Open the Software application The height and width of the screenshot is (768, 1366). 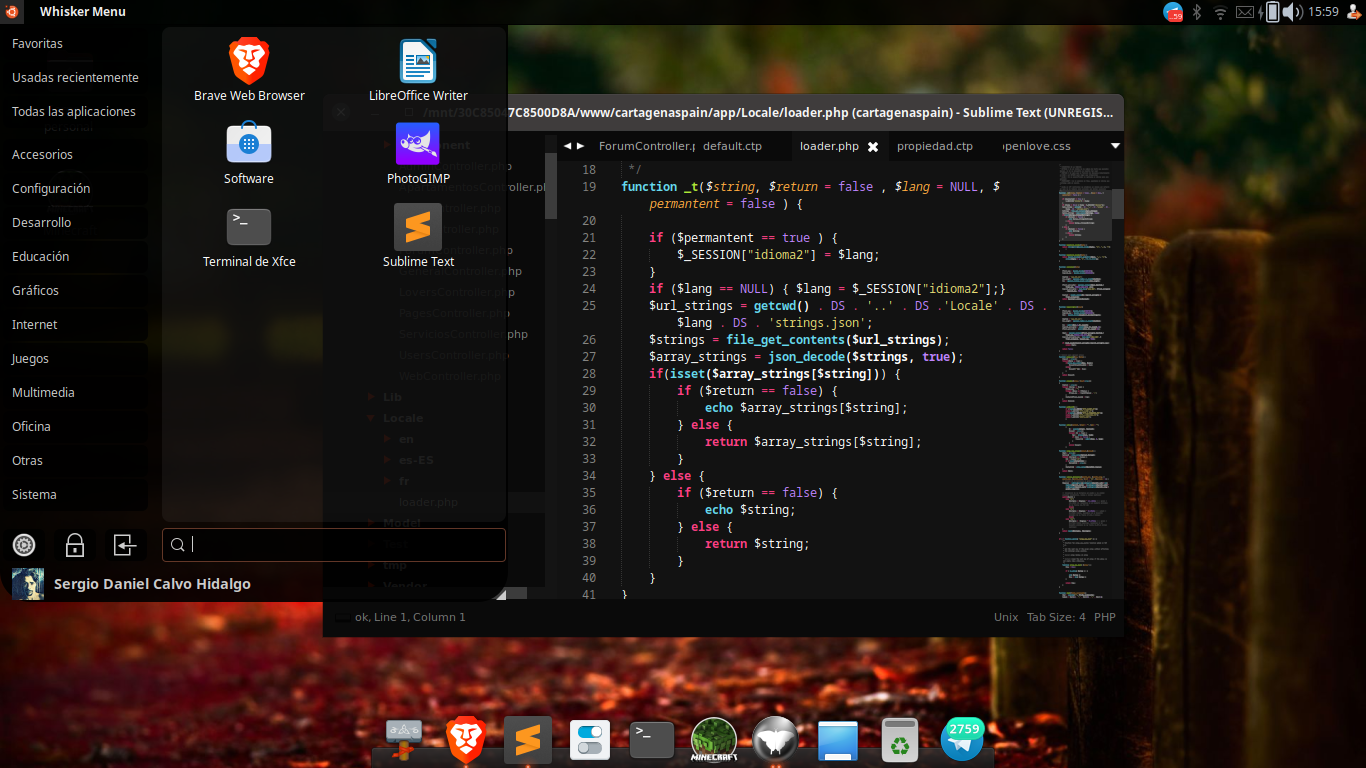click(248, 143)
